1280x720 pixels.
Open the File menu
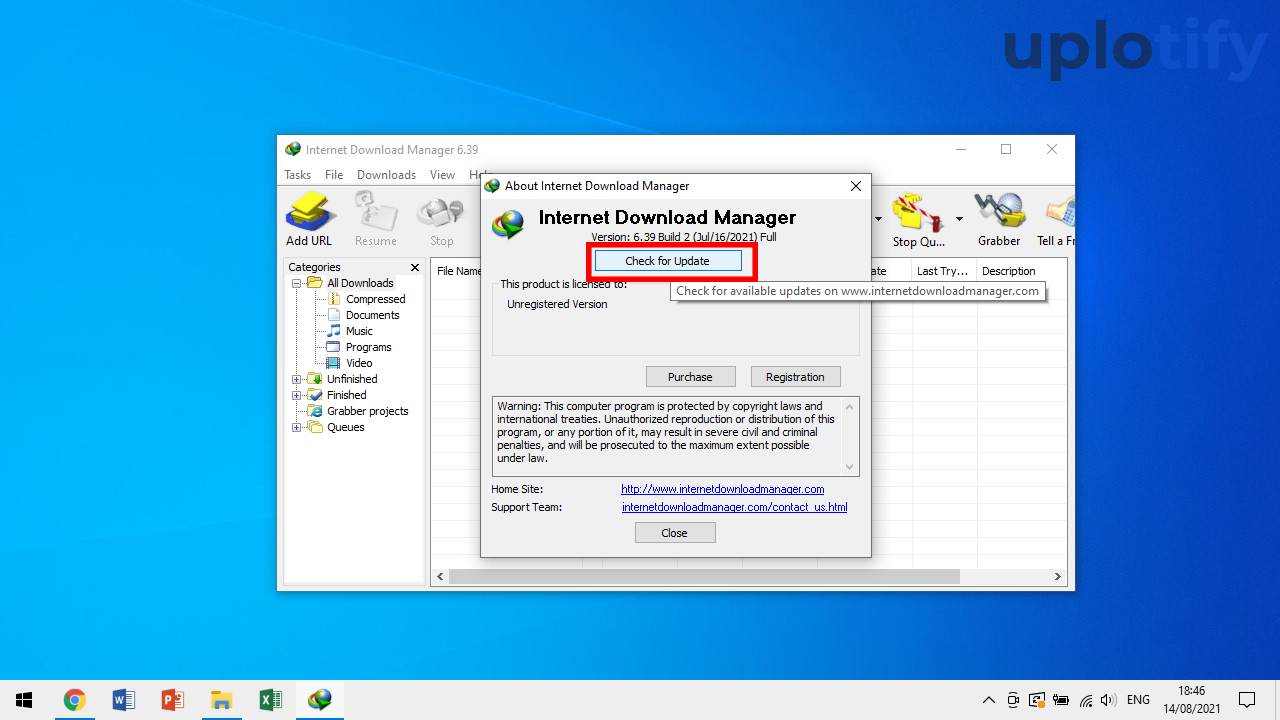point(334,175)
